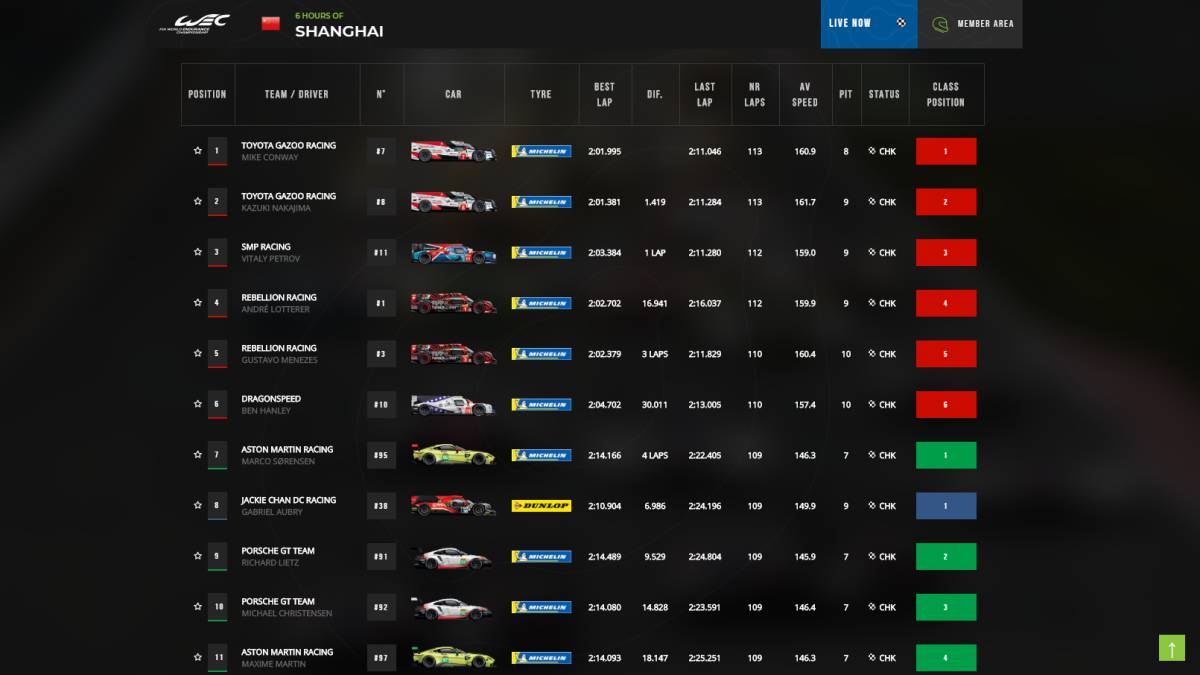Star the Jackie Chan DC Racing row
The height and width of the screenshot is (675, 1200).
[x=198, y=506]
